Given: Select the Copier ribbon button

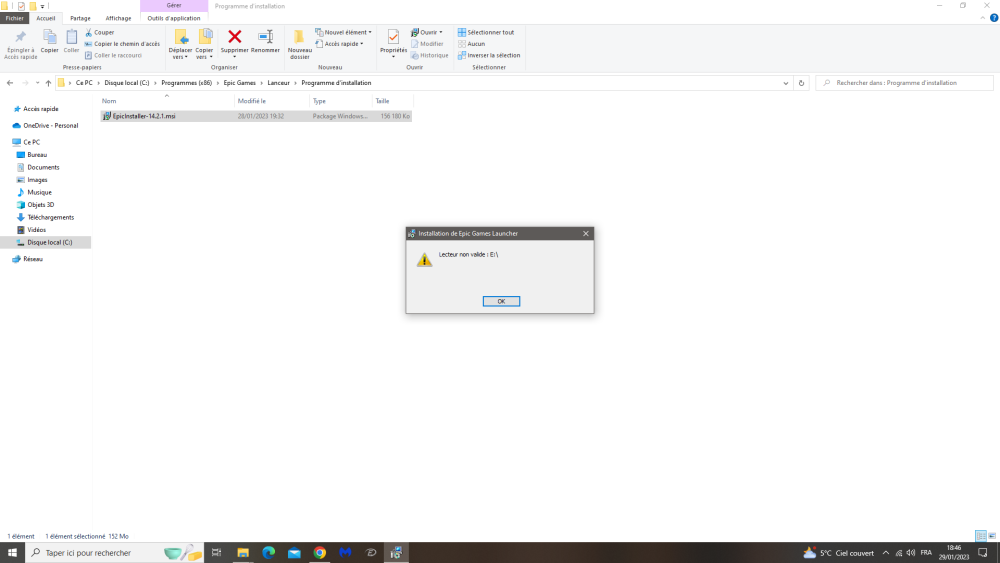Looking at the screenshot, I should click(49, 42).
